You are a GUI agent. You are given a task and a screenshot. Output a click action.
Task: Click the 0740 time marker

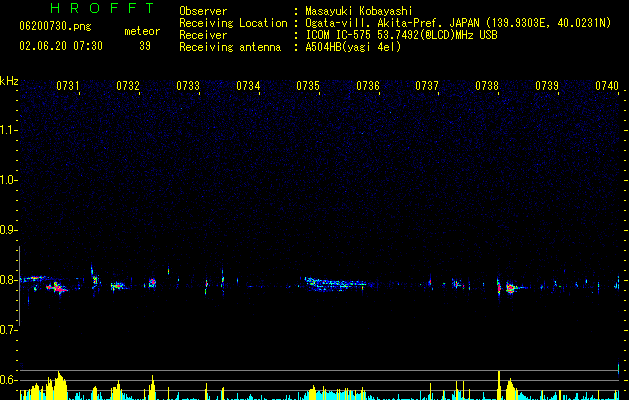pyautogui.click(x=607, y=86)
